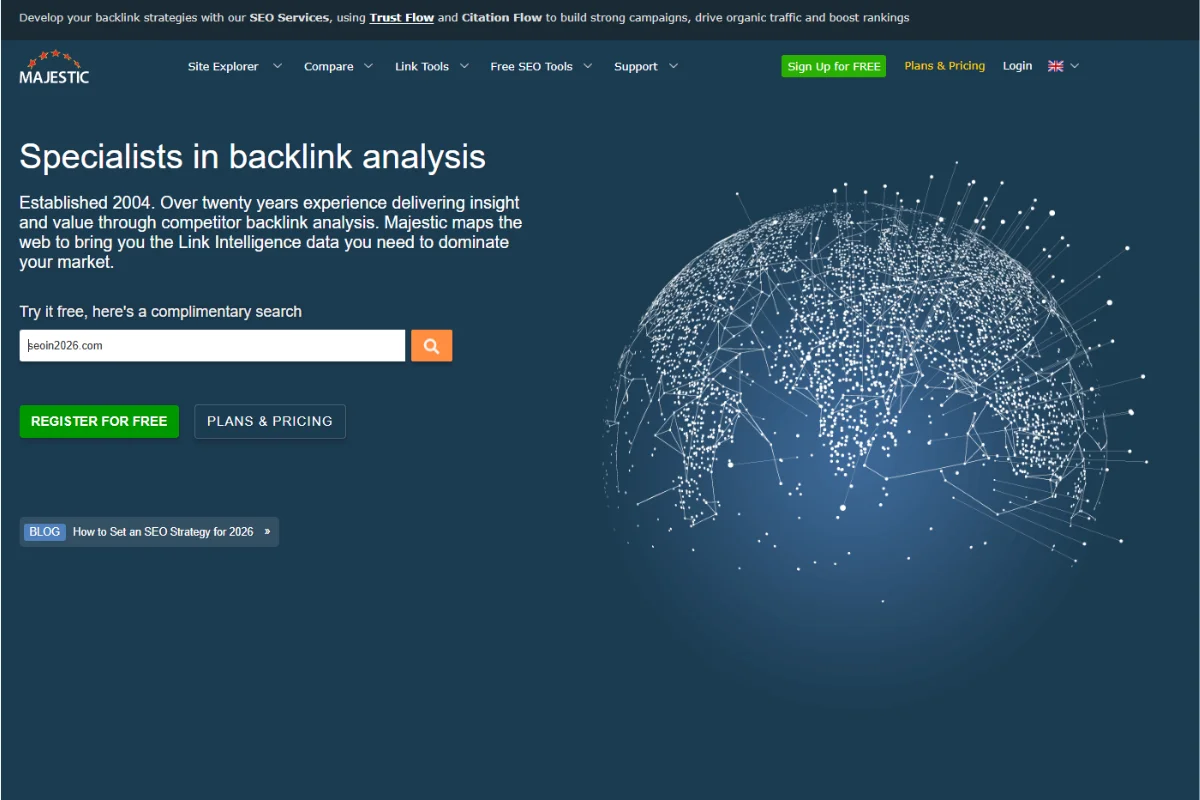Select the orange search magnifier icon
The image size is (1200, 800).
coord(431,345)
